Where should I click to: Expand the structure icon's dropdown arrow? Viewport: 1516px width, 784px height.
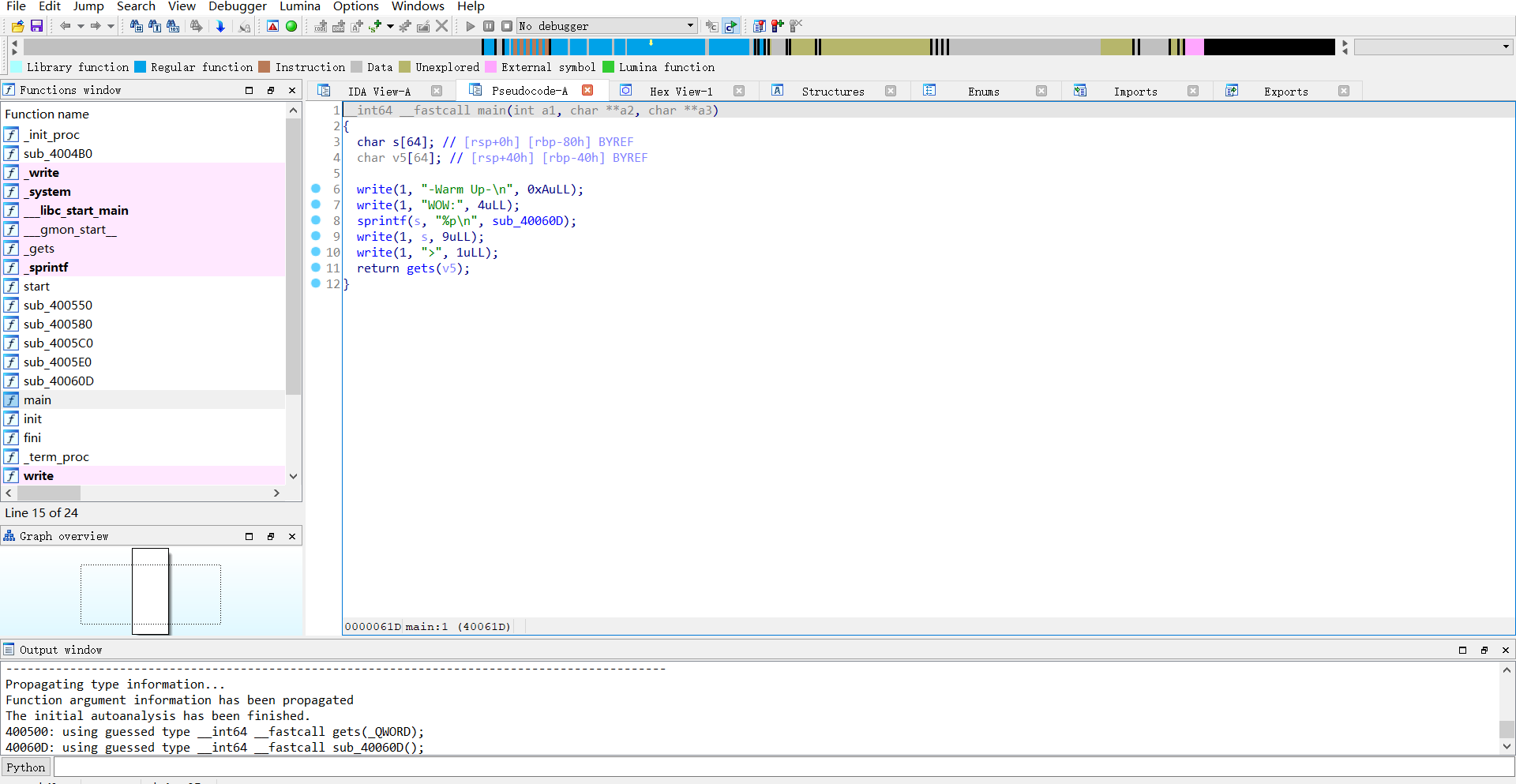click(390, 26)
